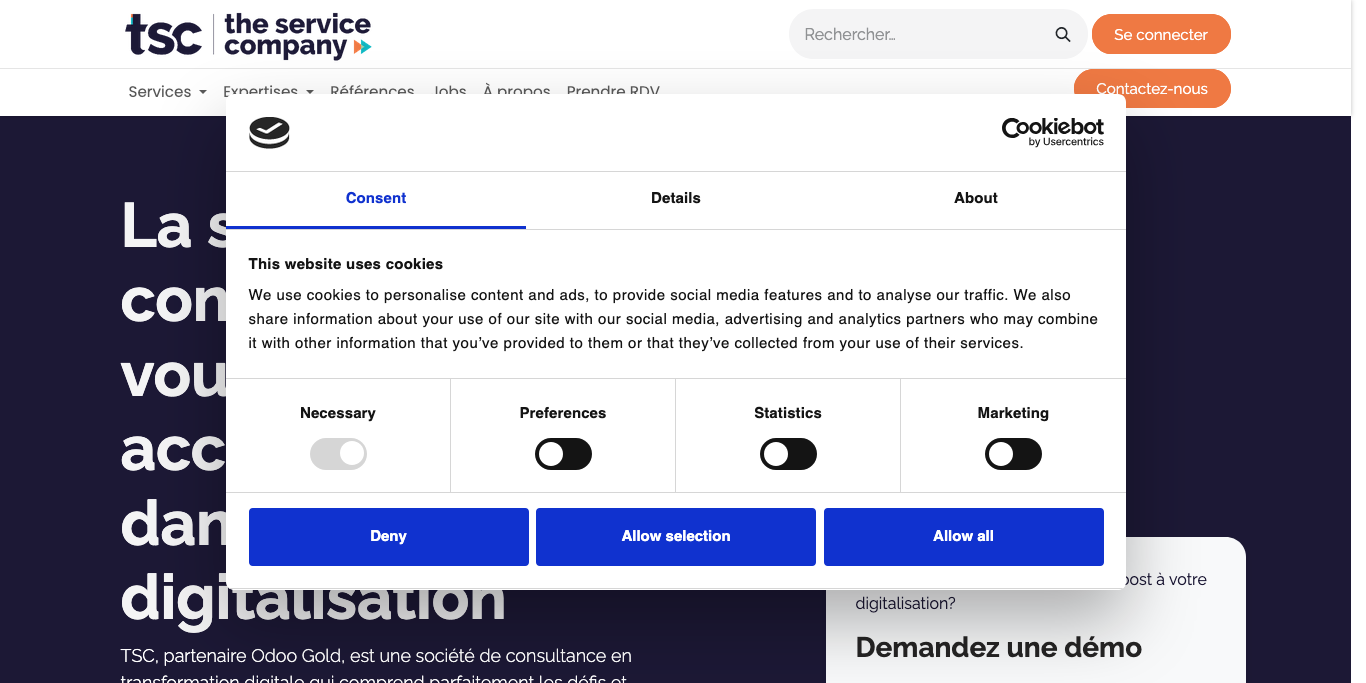Turn on Statistics cookies toggle
The width and height of the screenshot is (1366, 683).
(x=788, y=455)
